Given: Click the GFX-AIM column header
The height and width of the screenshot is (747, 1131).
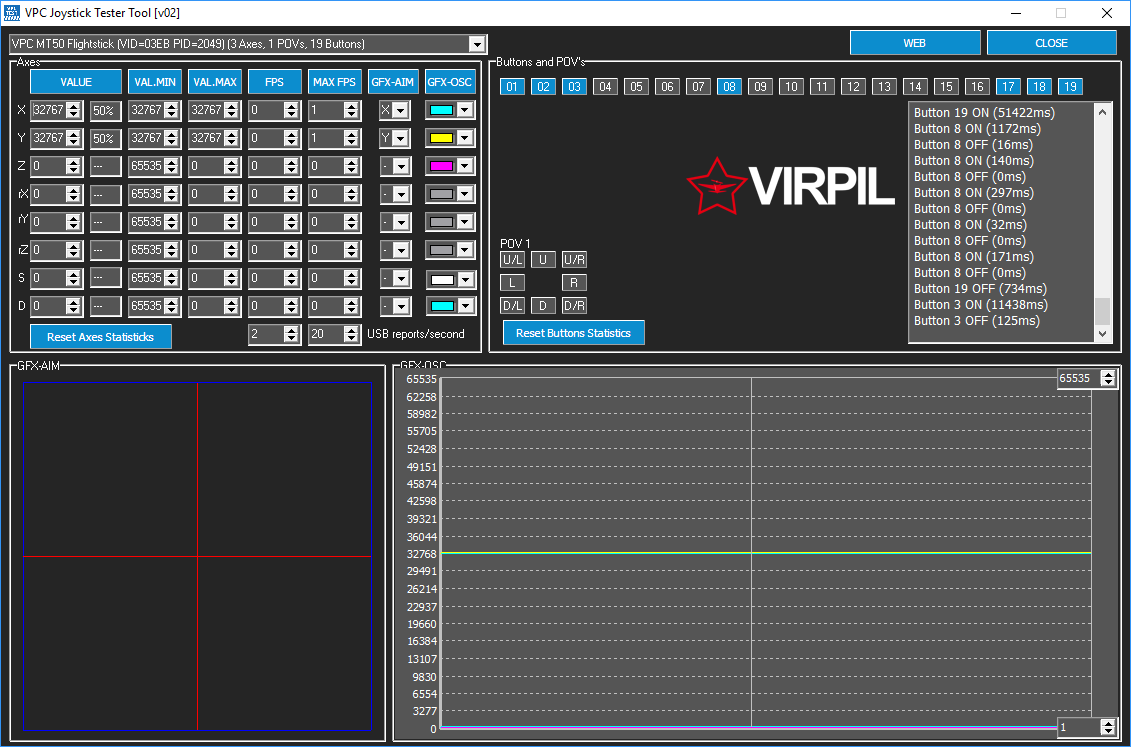Looking at the screenshot, I should tap(392, 82).
